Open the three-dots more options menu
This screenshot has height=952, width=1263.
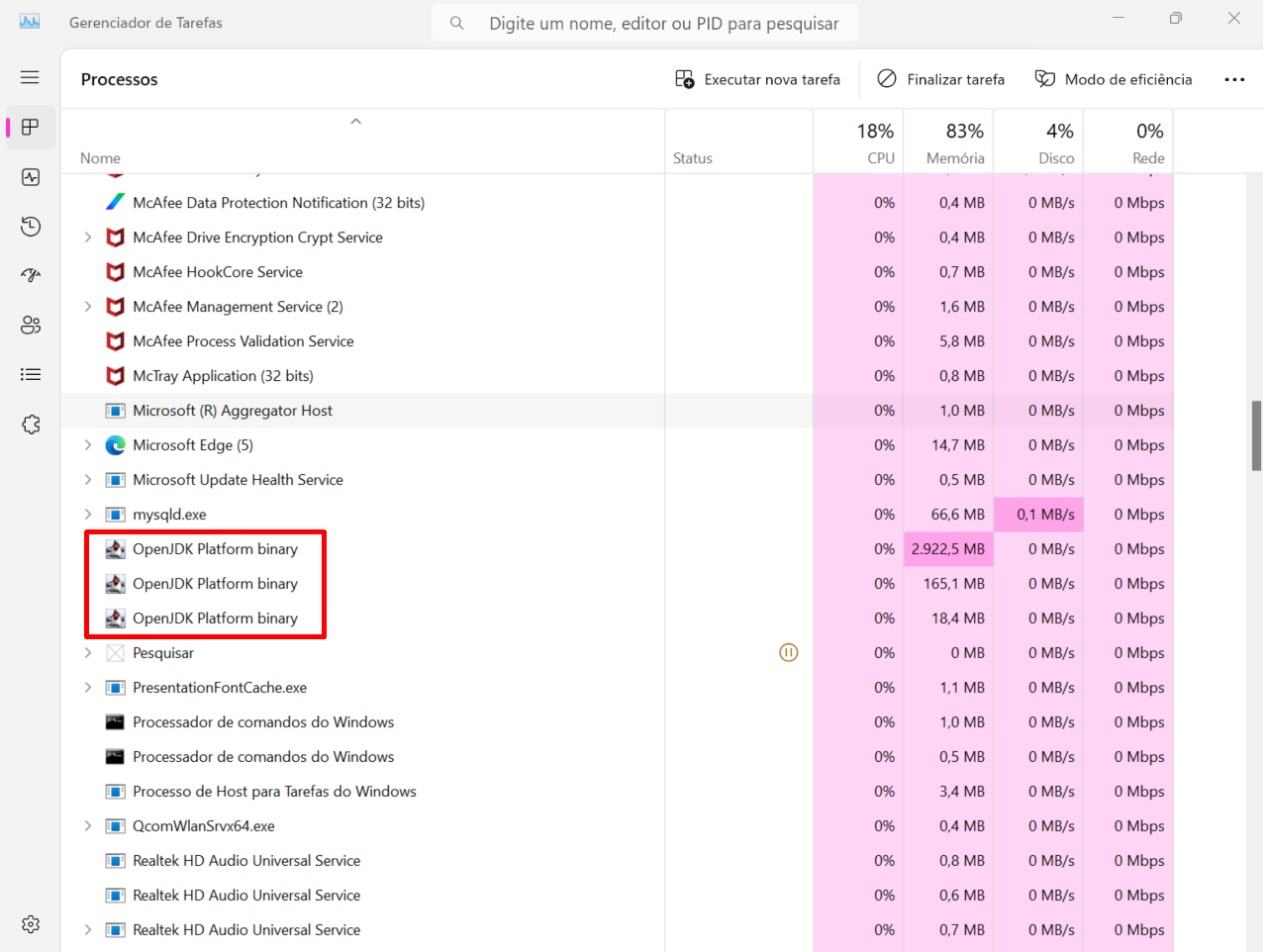click(1234, 79)
